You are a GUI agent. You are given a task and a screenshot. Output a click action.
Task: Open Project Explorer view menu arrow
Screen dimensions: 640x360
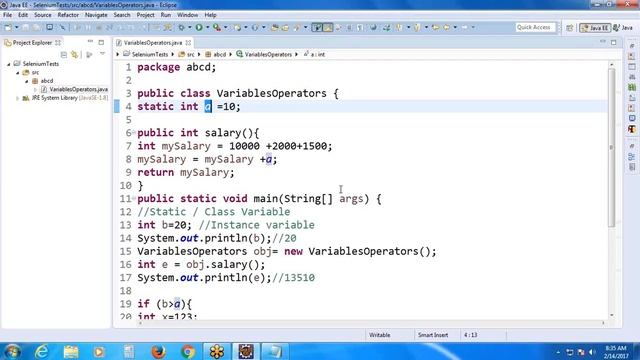(x=102, y=53)
